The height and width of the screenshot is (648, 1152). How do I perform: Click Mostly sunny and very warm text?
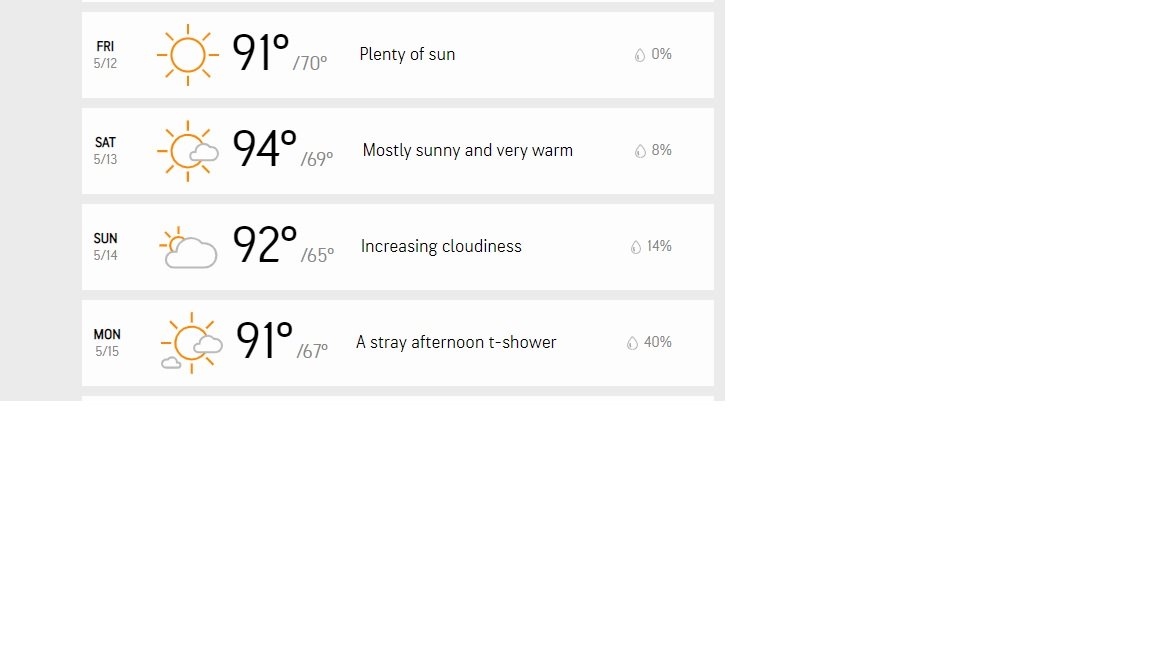click(467, 151)
